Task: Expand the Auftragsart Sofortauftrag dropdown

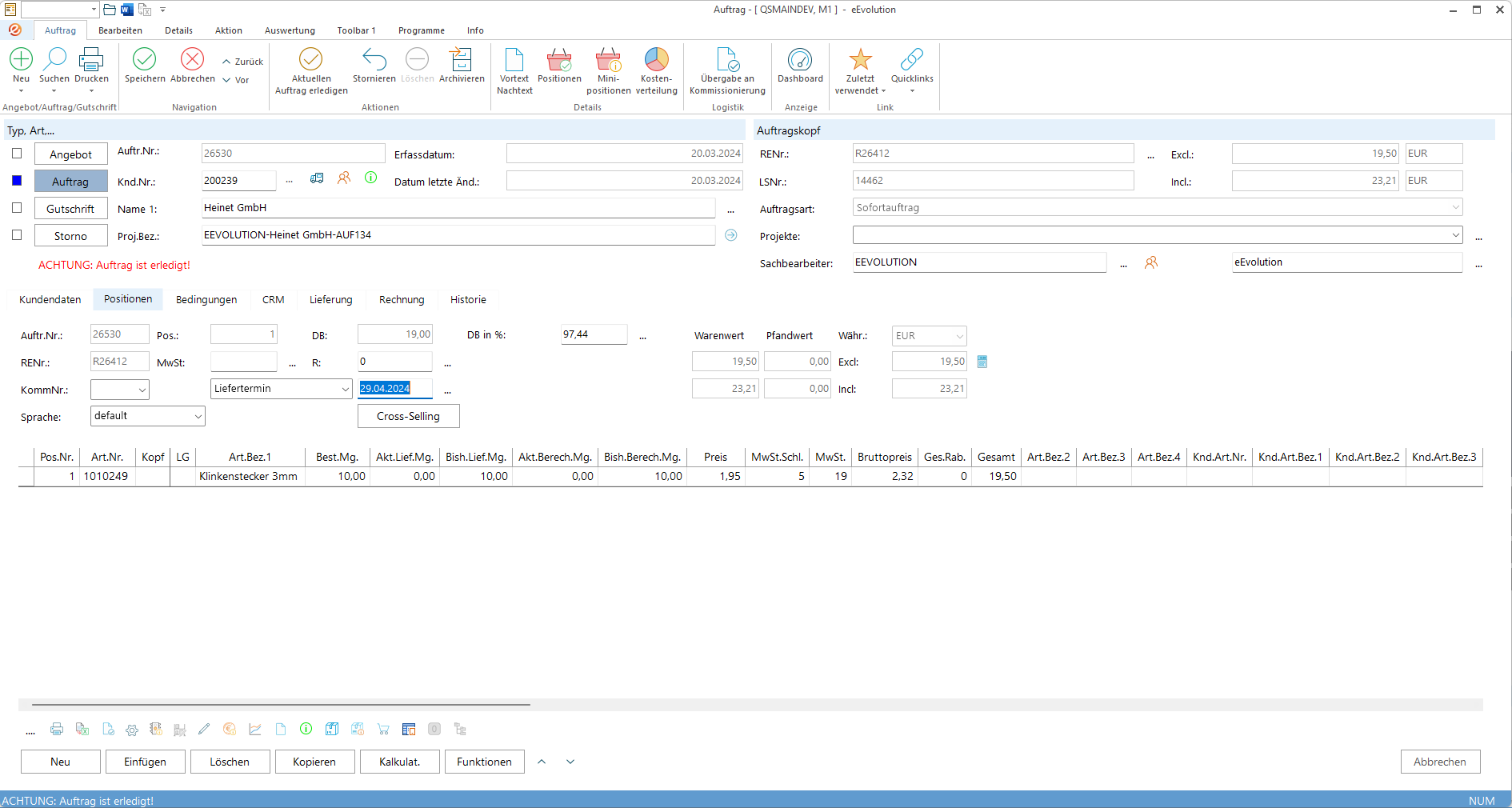Action: [x=1455, y=208]
